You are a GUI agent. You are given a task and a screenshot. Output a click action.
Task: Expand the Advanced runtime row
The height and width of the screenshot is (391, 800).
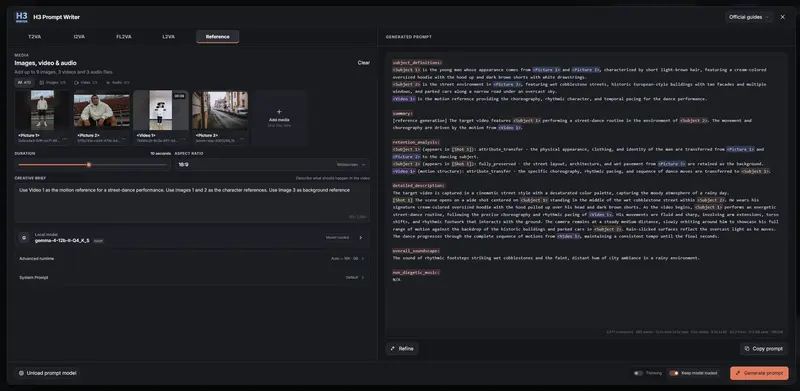pos(192,259)
